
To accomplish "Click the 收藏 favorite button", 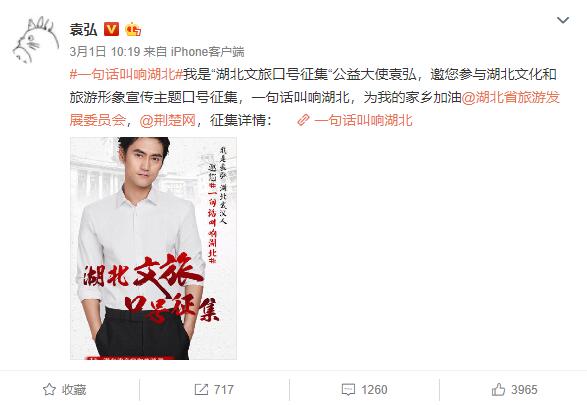I will click(x=64, y=390).
